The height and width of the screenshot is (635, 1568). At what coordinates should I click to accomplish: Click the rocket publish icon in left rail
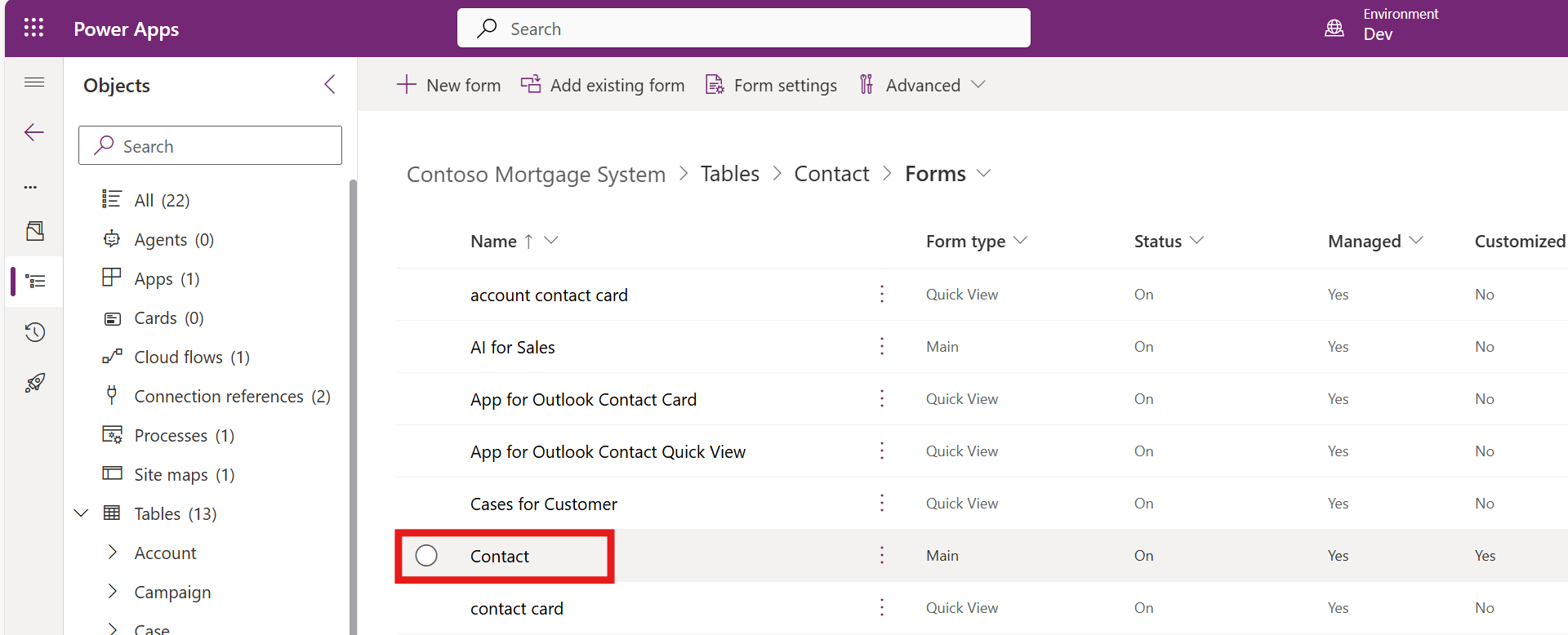pyautogui.click(x=34, y=383)
